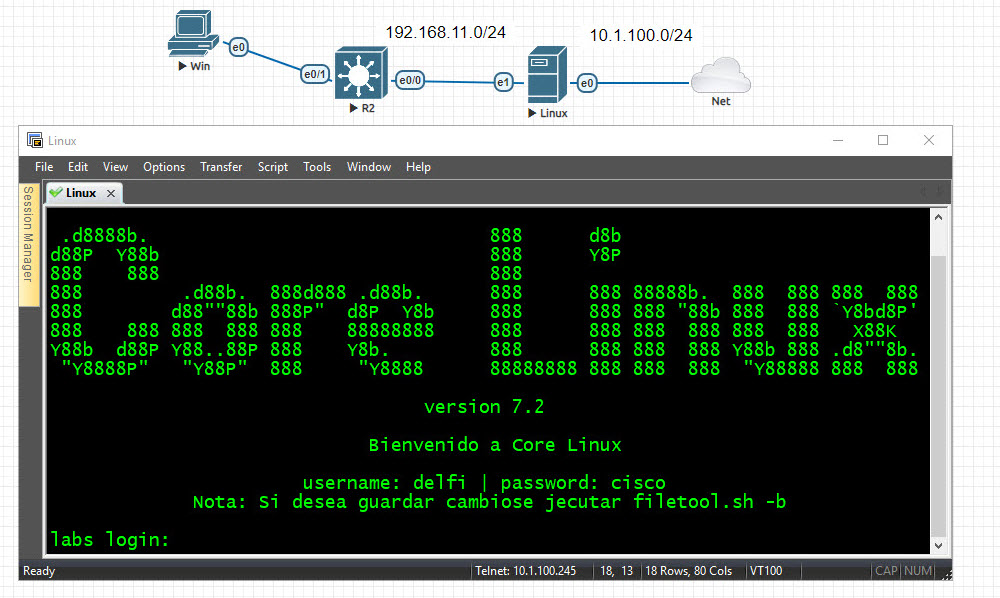Image resolution: width=1000 pixels, height=598 pixels.
Task: Click the green connected icon on the Linux tab
Action: tap(59, 192)
